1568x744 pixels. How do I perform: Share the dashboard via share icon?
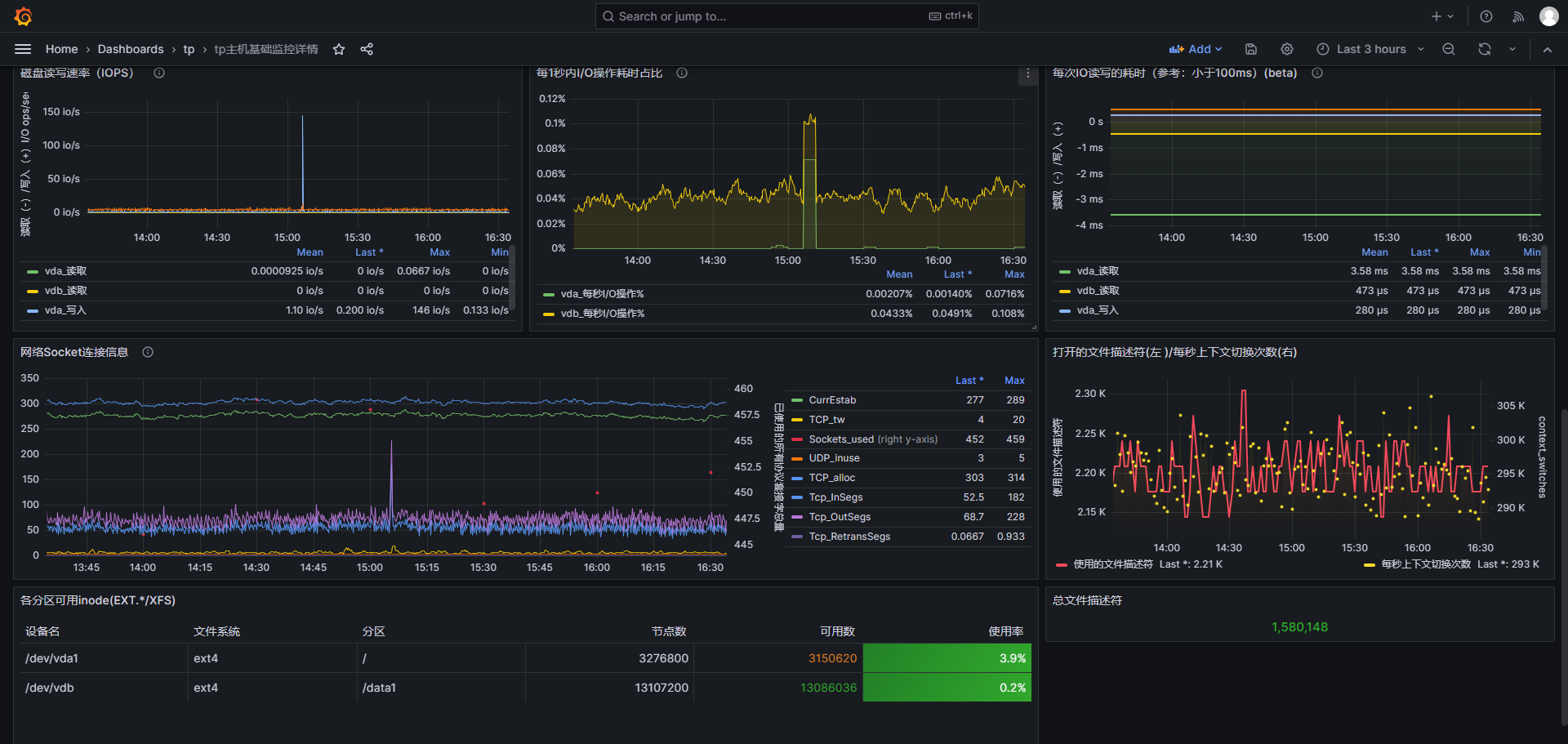pyautogui.click(x=367, y=49)
